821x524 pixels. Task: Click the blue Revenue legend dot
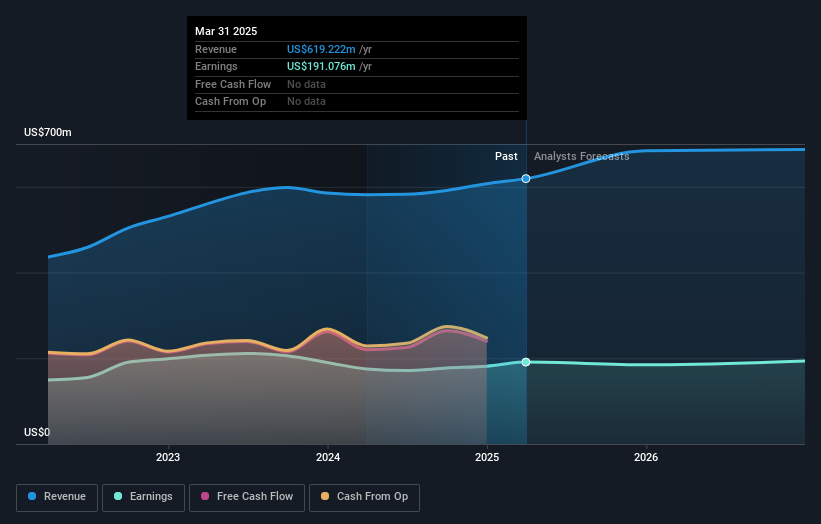pos(32,496)
